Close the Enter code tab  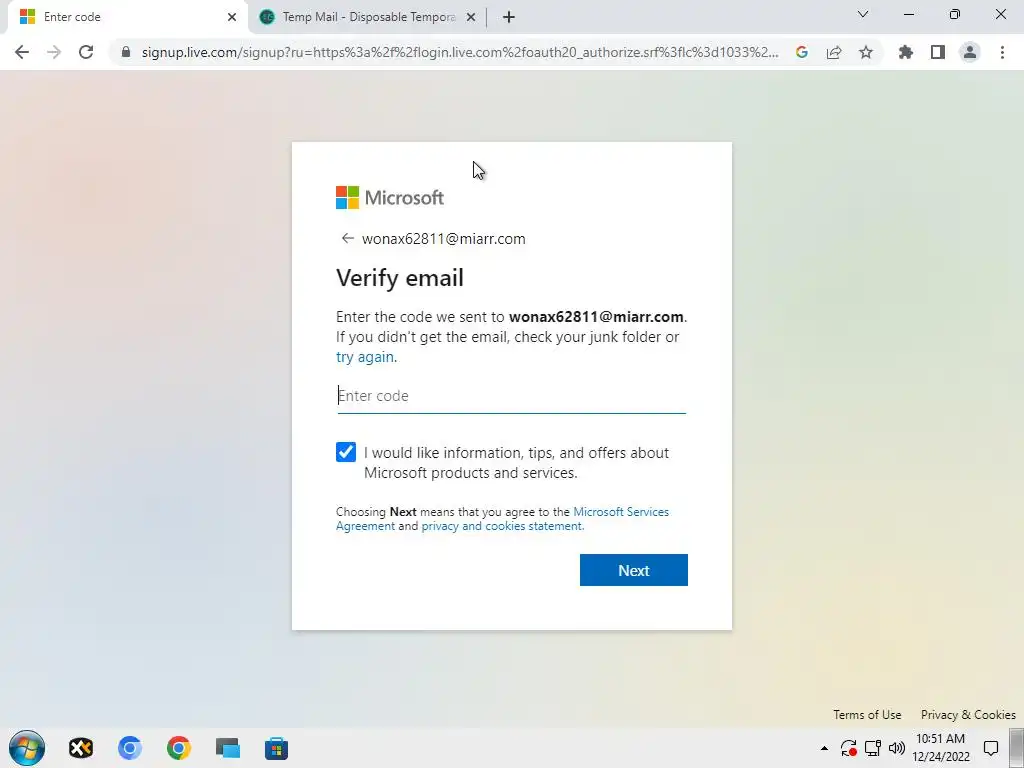232,17
